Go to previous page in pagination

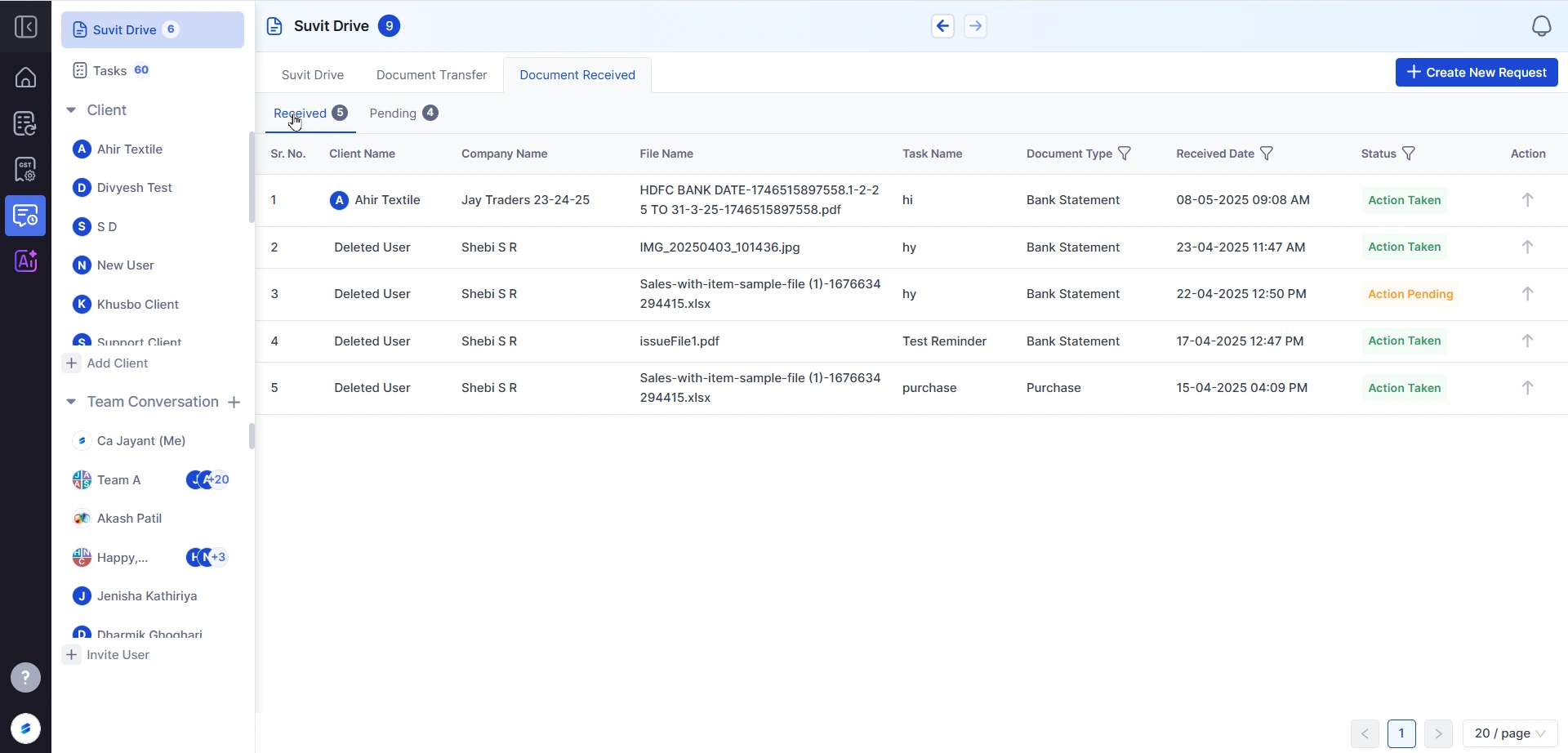click(1365, 733)
